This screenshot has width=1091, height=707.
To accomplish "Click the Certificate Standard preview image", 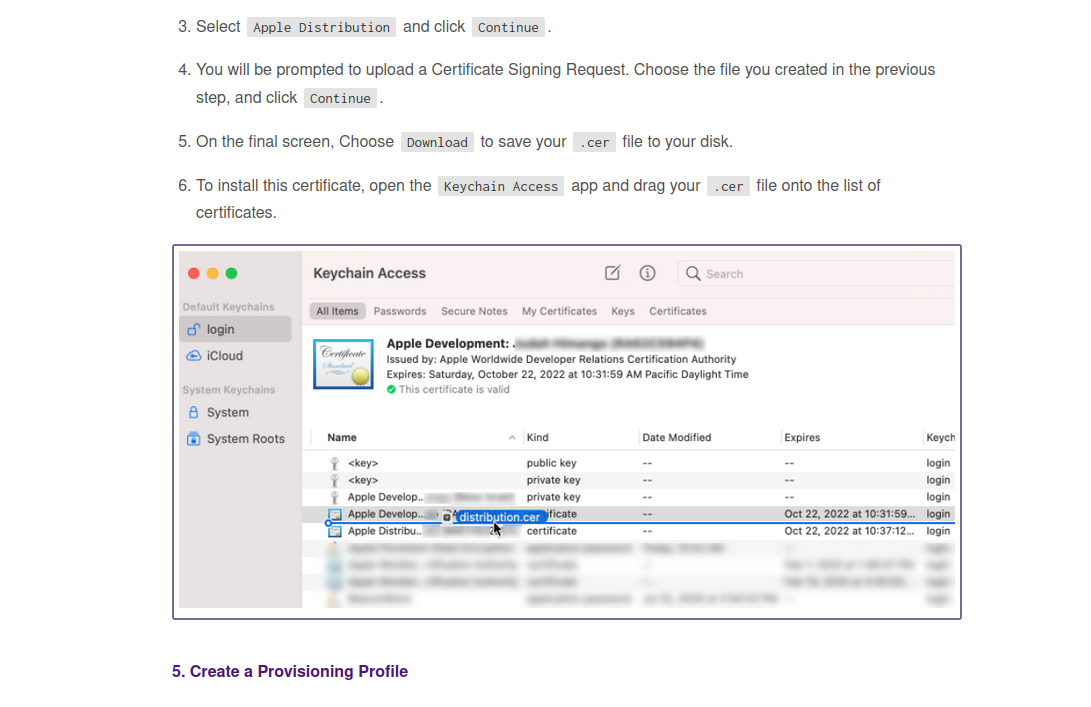I will point(343,364).
